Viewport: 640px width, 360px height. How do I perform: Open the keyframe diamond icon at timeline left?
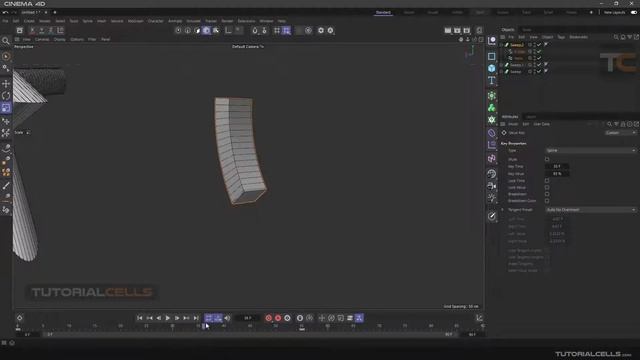[x=19, y=318]
